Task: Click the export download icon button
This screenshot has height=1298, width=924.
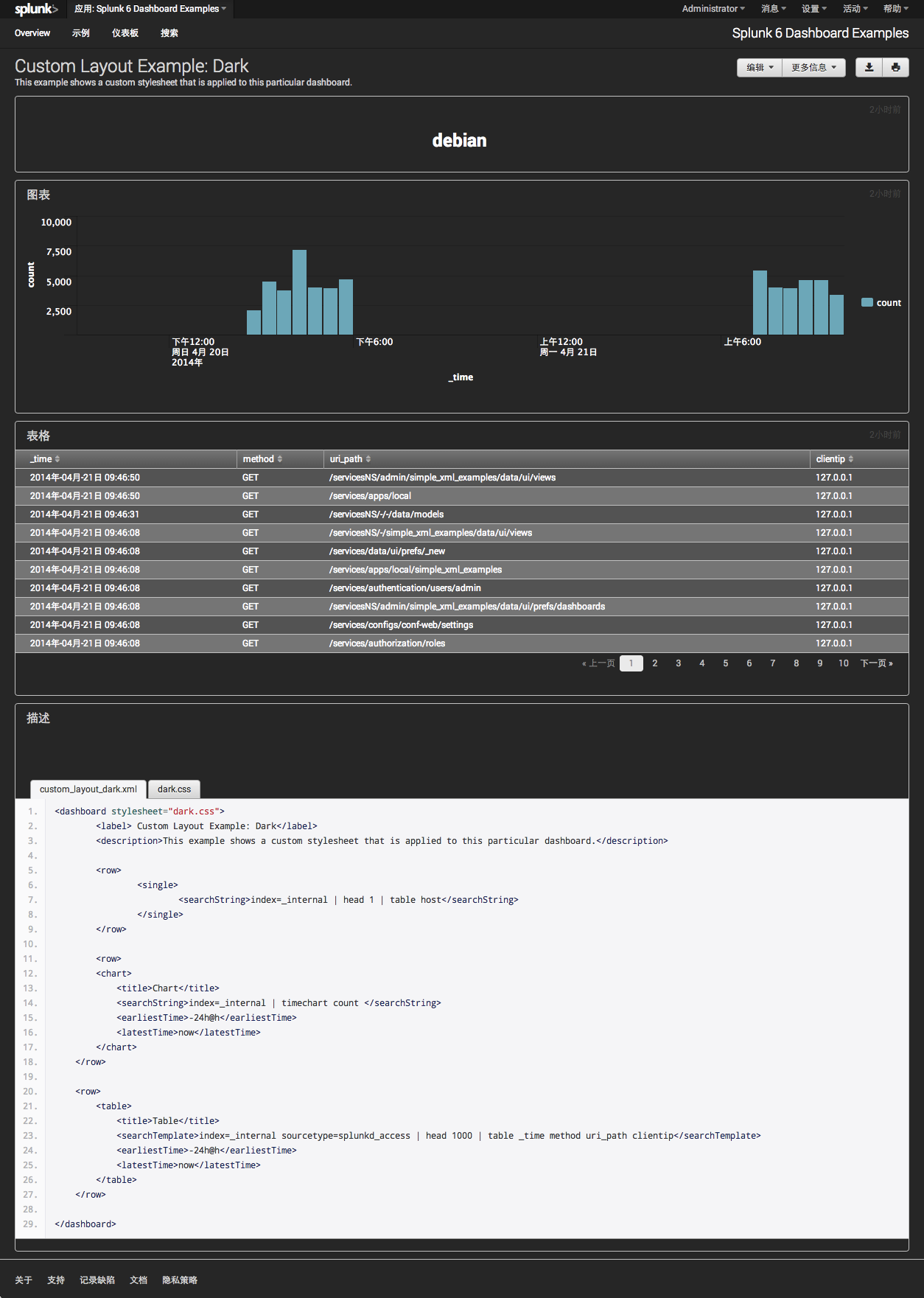Action: click(869, 67)
